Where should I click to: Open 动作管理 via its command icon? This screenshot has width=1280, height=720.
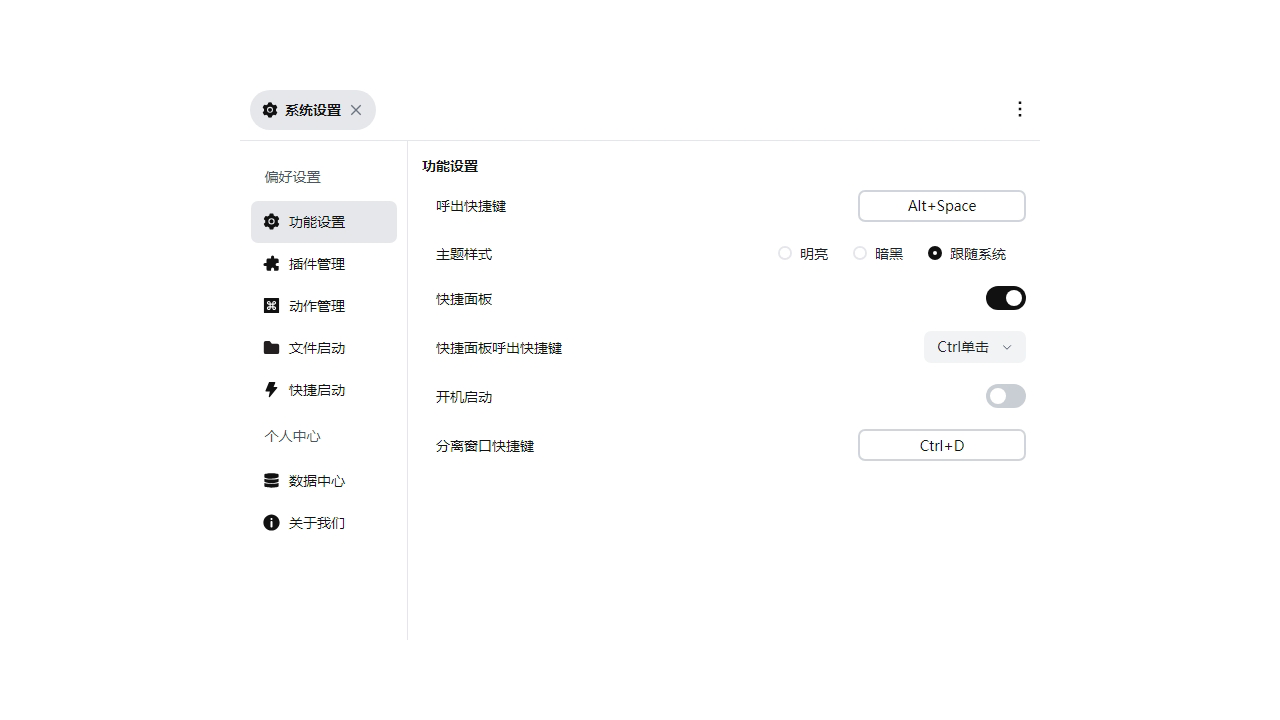271,305
